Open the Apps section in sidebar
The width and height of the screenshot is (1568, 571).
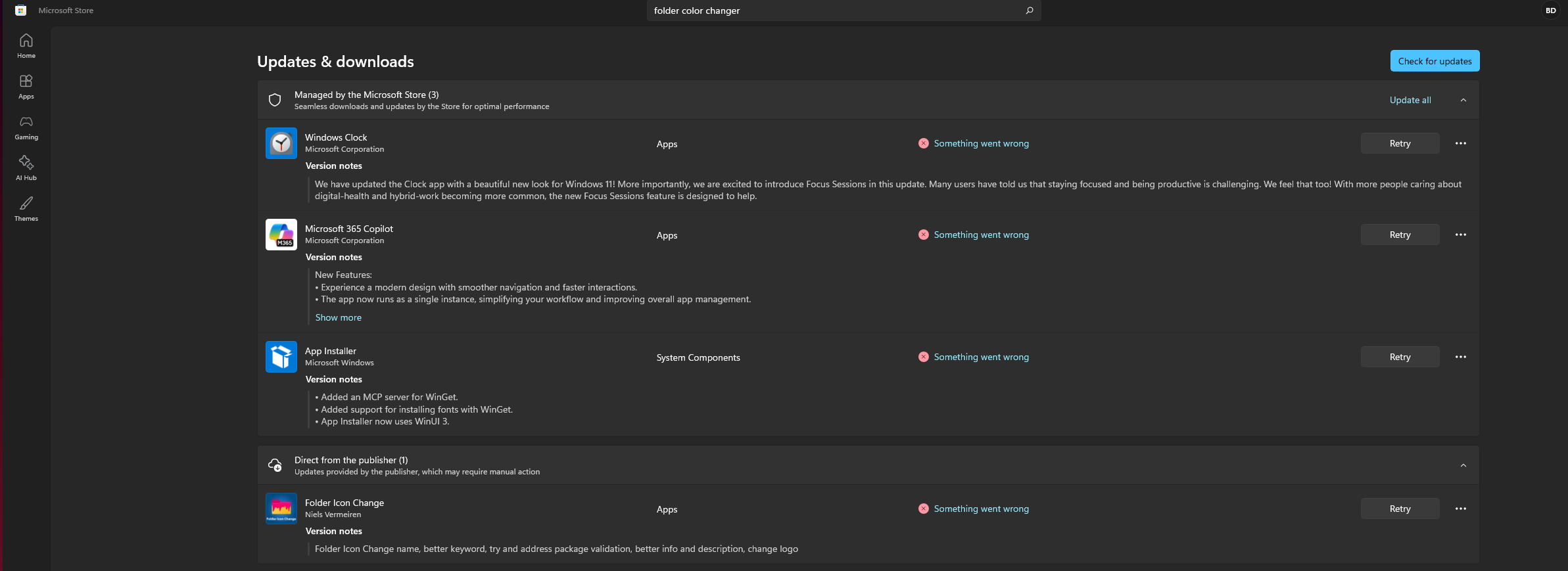(26, 87)
